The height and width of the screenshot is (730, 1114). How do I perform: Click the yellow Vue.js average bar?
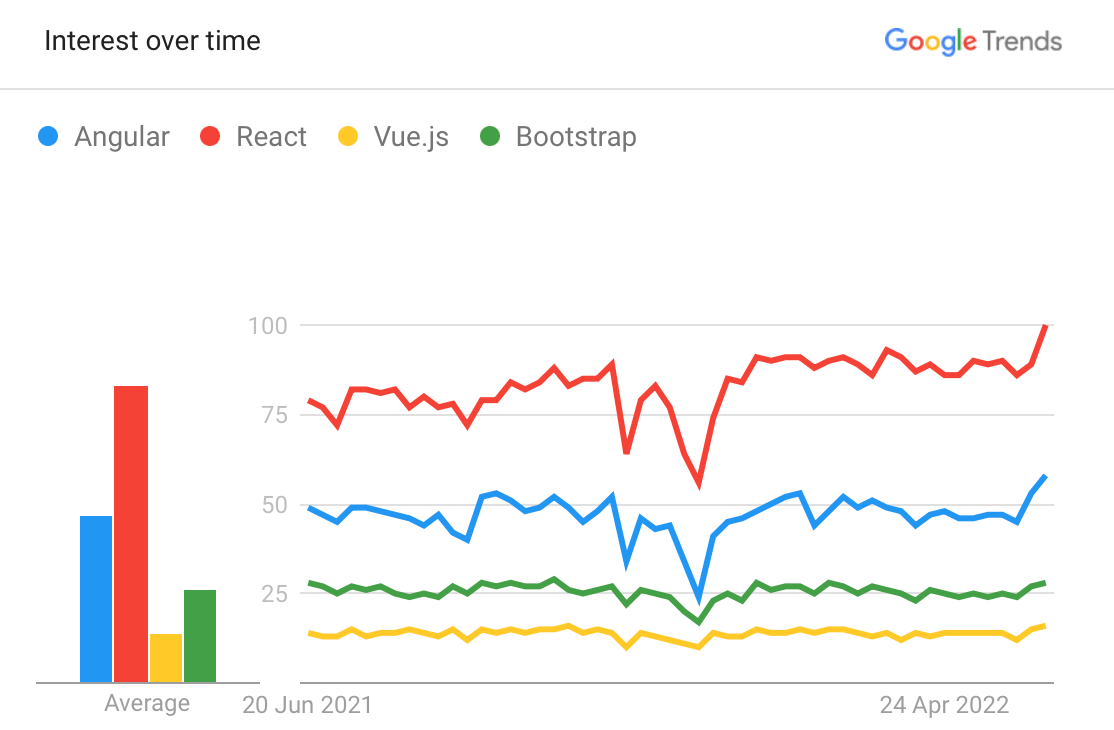(x=166, y=658)
